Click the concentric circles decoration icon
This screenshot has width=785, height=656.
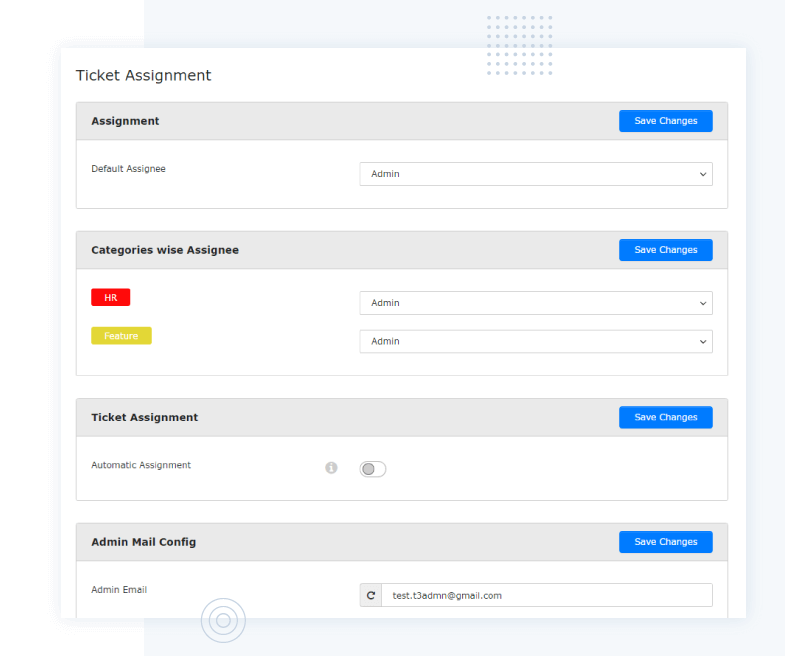pyautogui.click(x=223, y=621)
